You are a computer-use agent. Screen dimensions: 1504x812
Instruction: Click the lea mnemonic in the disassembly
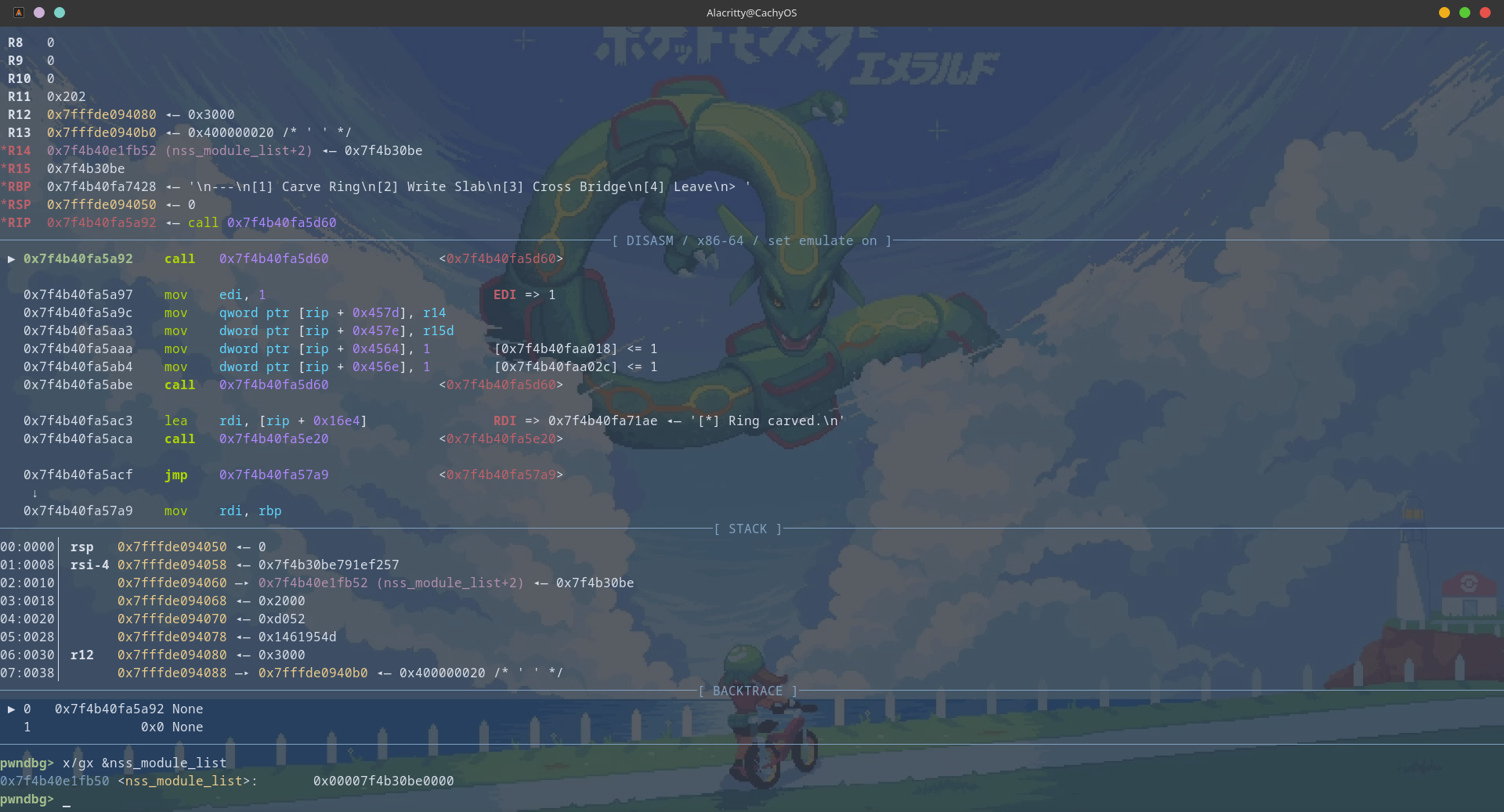pos(176,420)
